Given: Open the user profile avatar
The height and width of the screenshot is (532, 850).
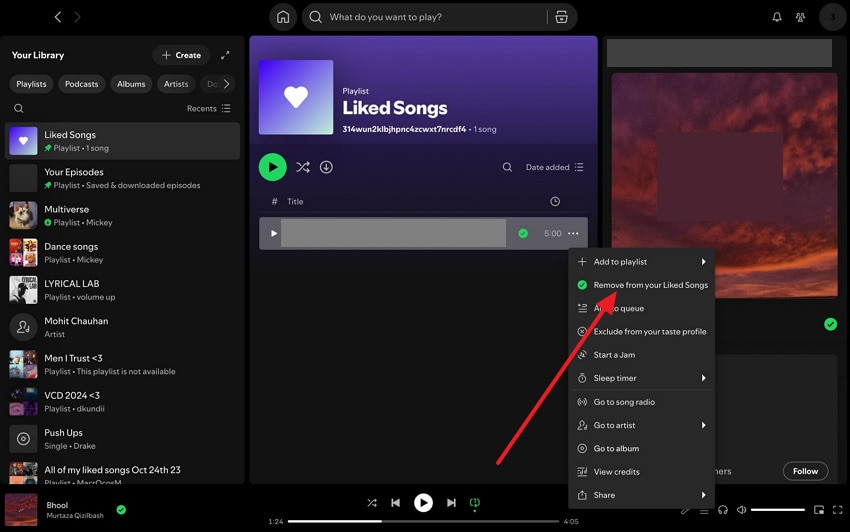Looking at the screenshot, I should point(833,17).
